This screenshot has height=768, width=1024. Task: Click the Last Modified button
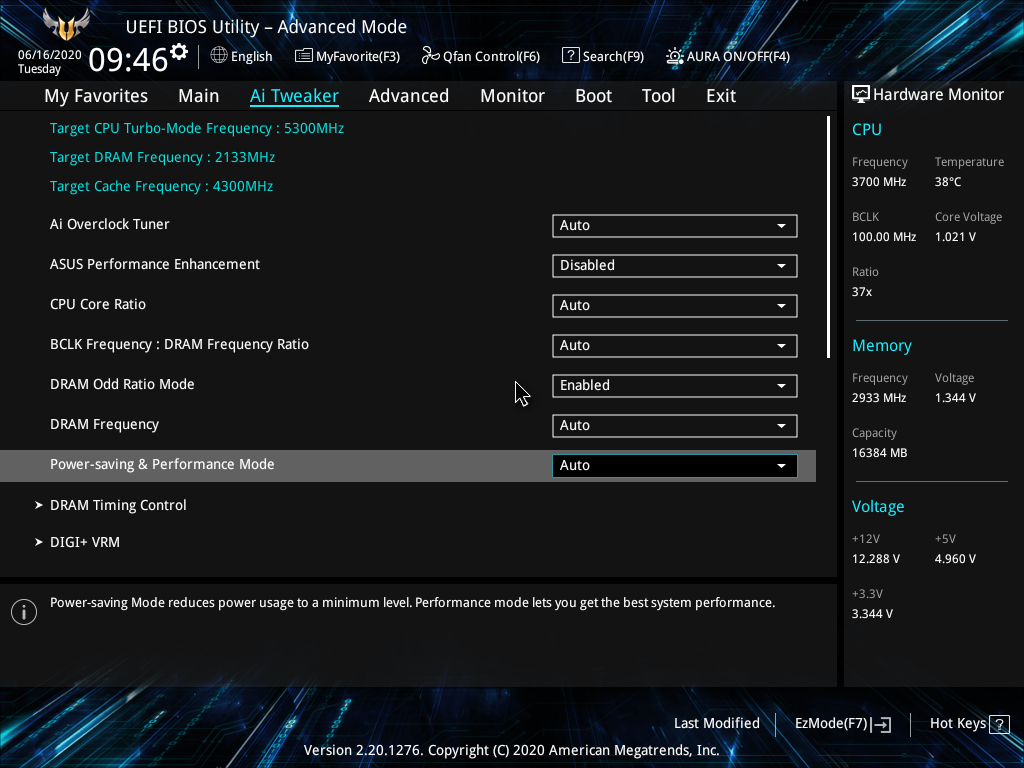pos(716,723)
